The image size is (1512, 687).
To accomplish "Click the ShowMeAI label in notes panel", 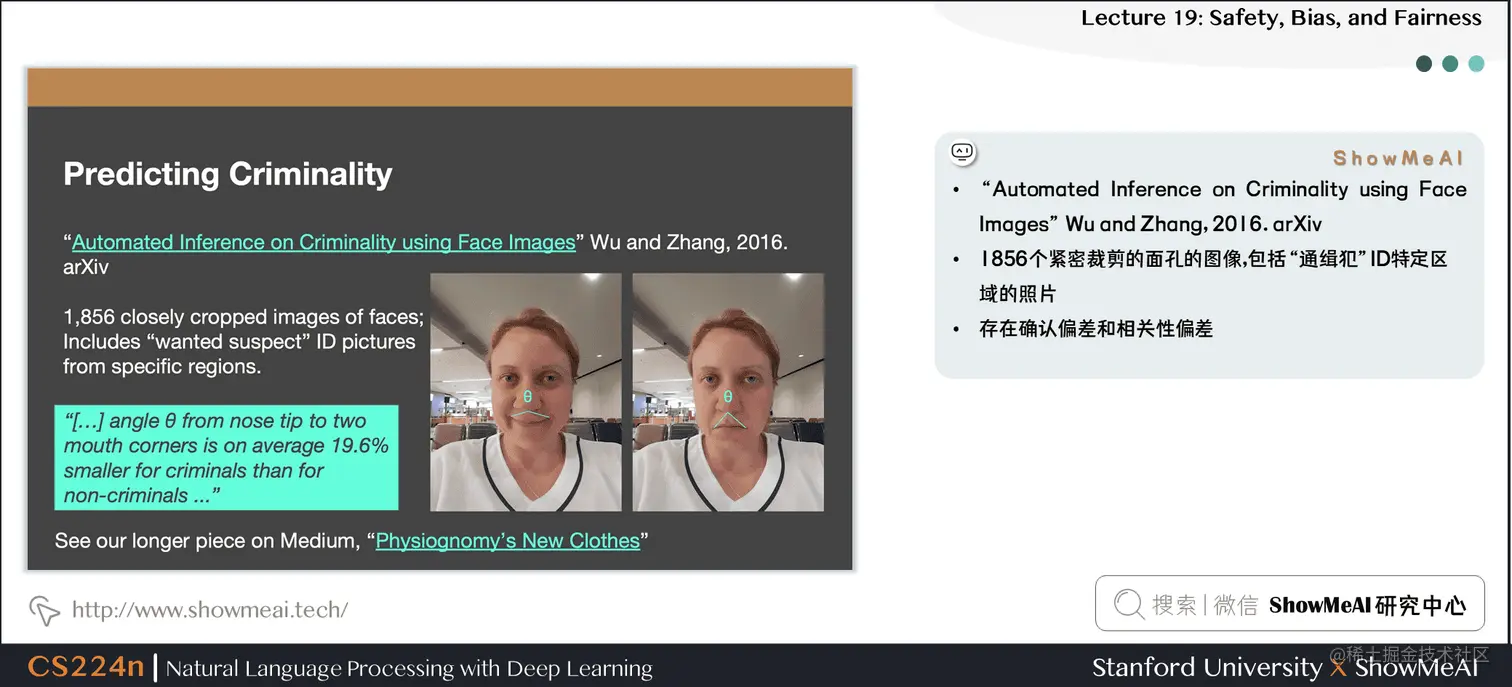I will pos(1398,158).
